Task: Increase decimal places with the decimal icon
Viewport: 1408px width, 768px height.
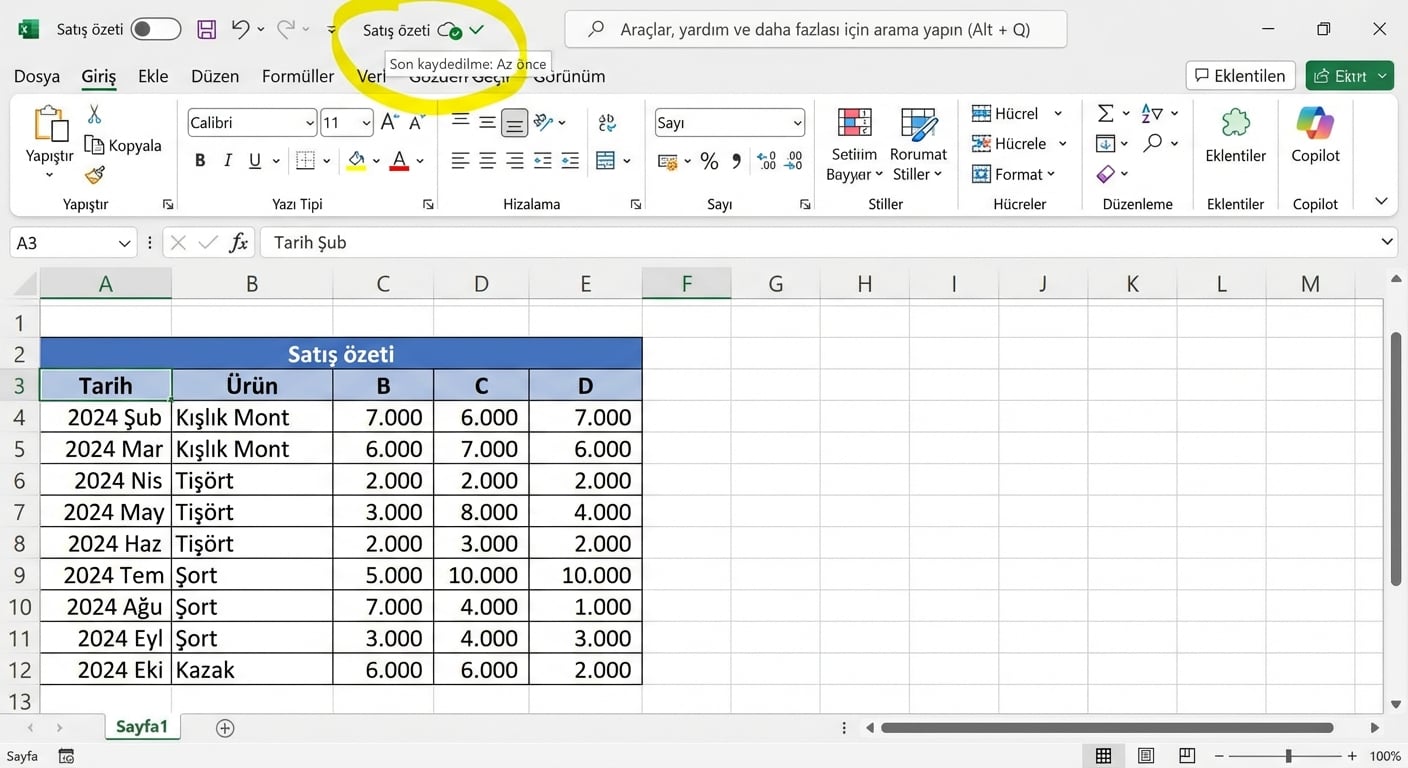Action: coord(764,160)
